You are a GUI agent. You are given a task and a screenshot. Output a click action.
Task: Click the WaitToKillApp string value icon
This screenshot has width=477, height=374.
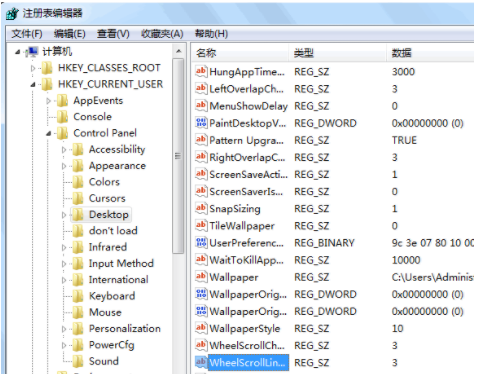(201, 260)
